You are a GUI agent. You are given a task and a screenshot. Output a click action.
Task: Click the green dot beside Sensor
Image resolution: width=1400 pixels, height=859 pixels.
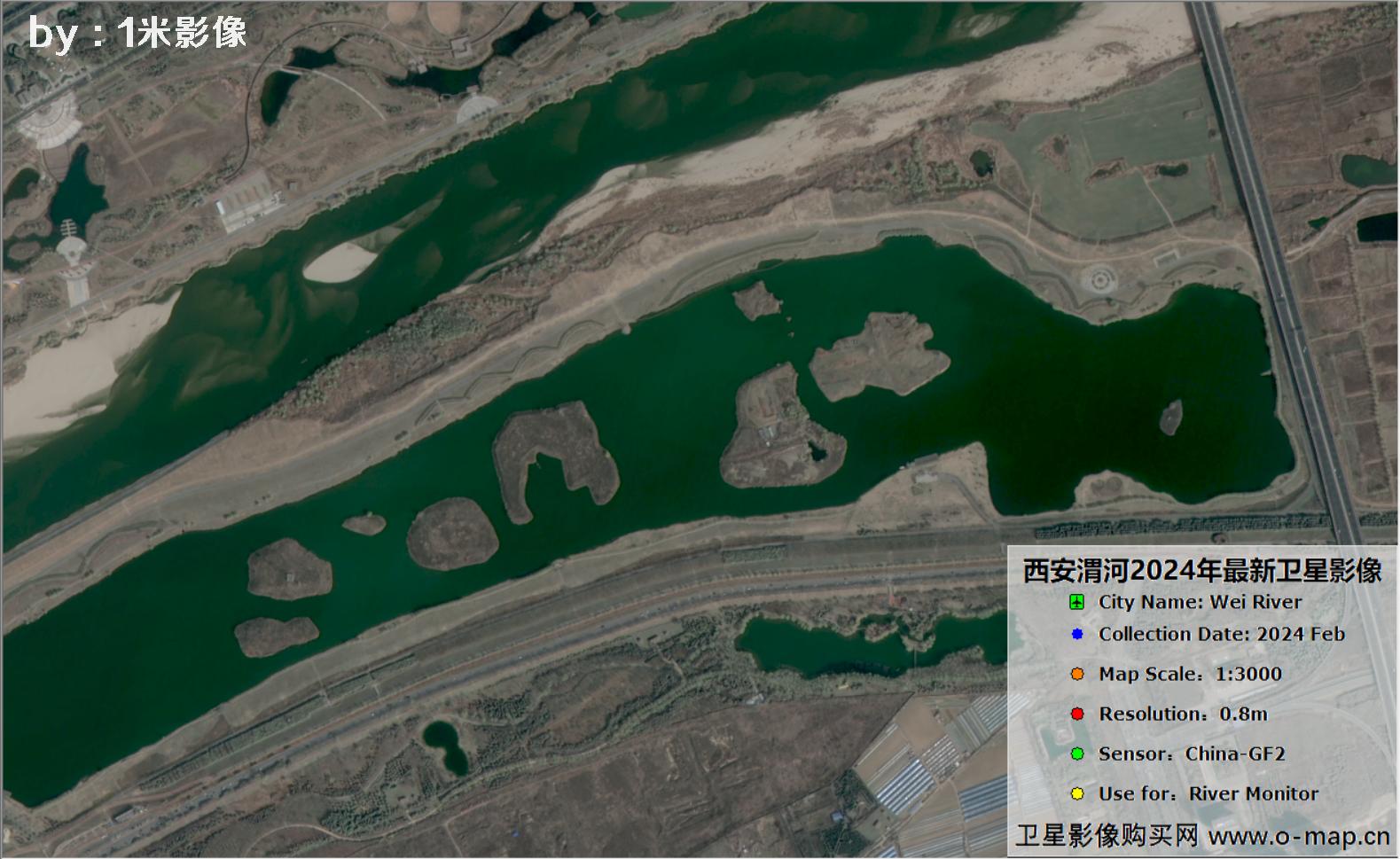tap(1077, 754)
